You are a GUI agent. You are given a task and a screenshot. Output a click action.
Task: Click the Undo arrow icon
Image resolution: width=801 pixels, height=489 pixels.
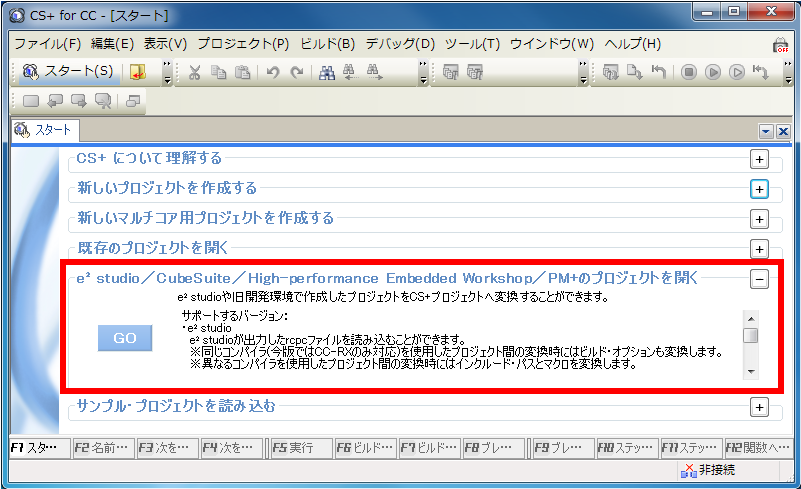tap(273, 73)
